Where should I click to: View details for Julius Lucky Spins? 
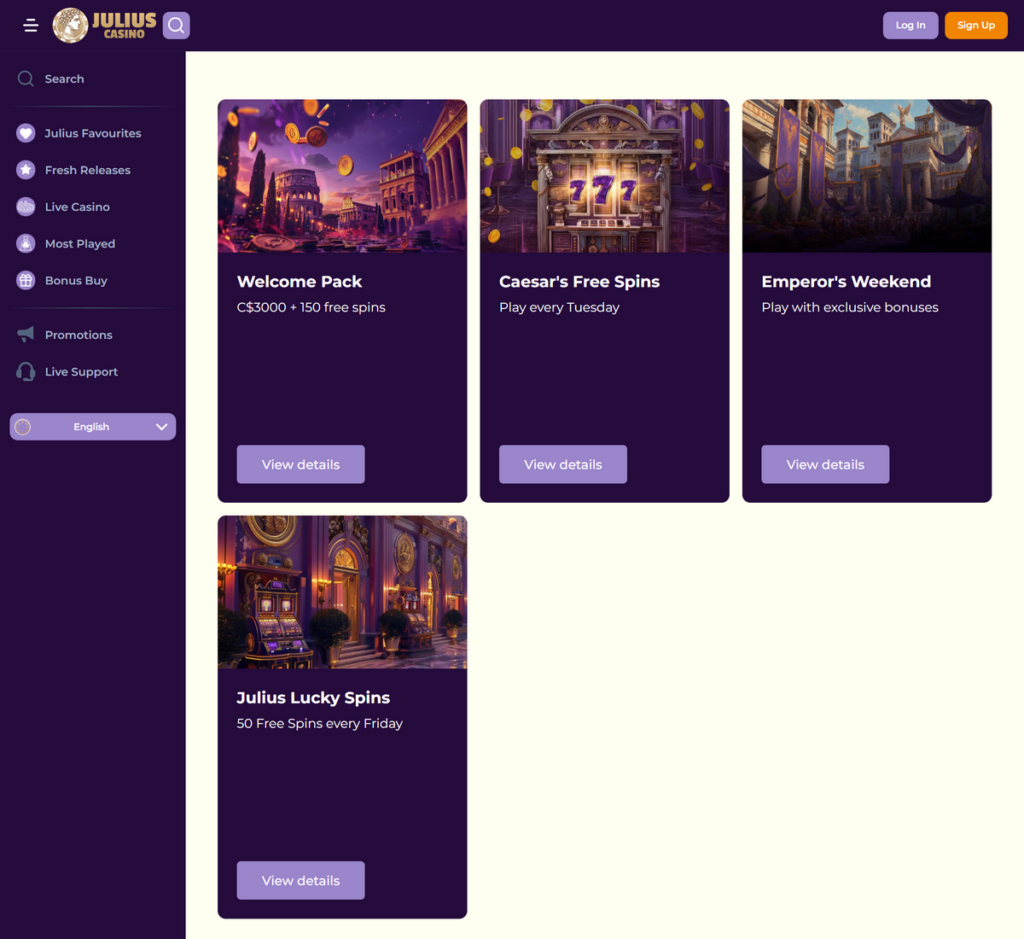[300, 881]
